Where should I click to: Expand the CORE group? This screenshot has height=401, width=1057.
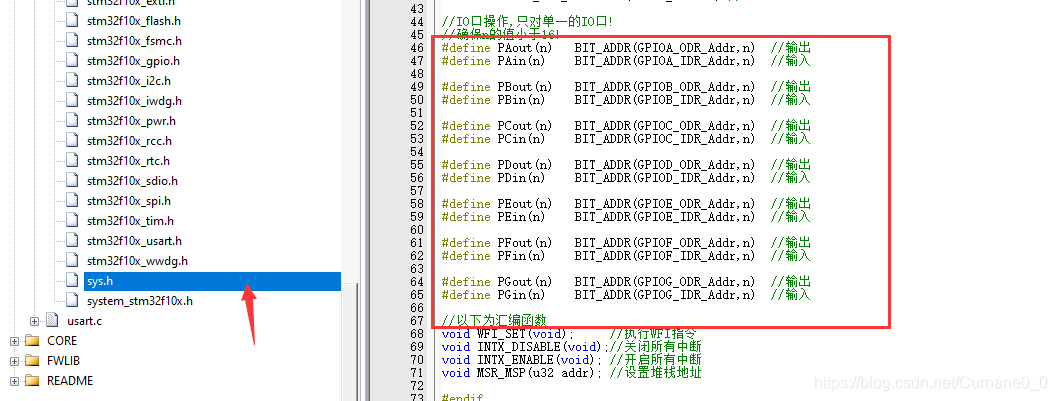click(14, 341)
